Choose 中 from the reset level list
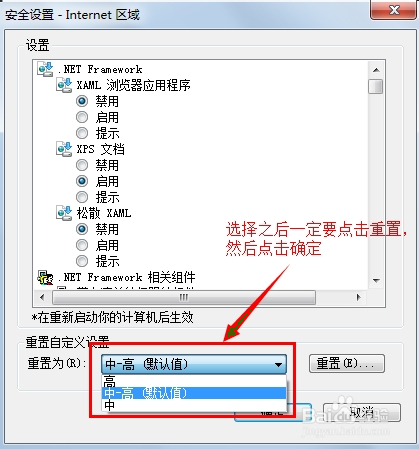419x449 pixels. pyautogui.click(x=194, y=405)
